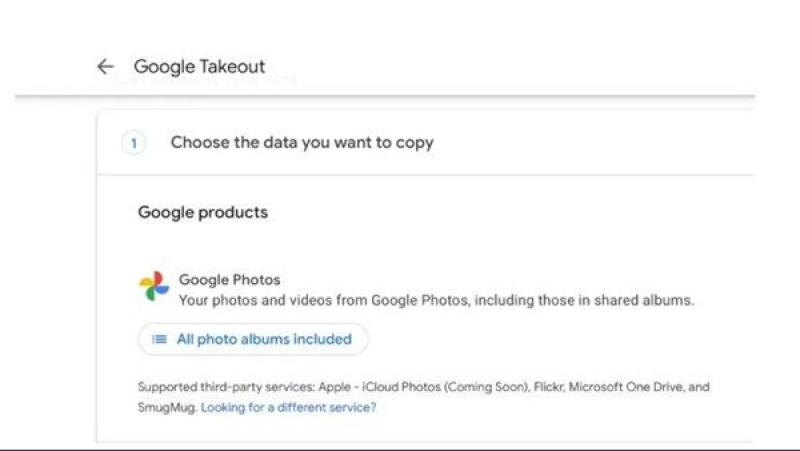Click the Google Photos description about shared albums
The image size is (800, 451).
[436, 300]
